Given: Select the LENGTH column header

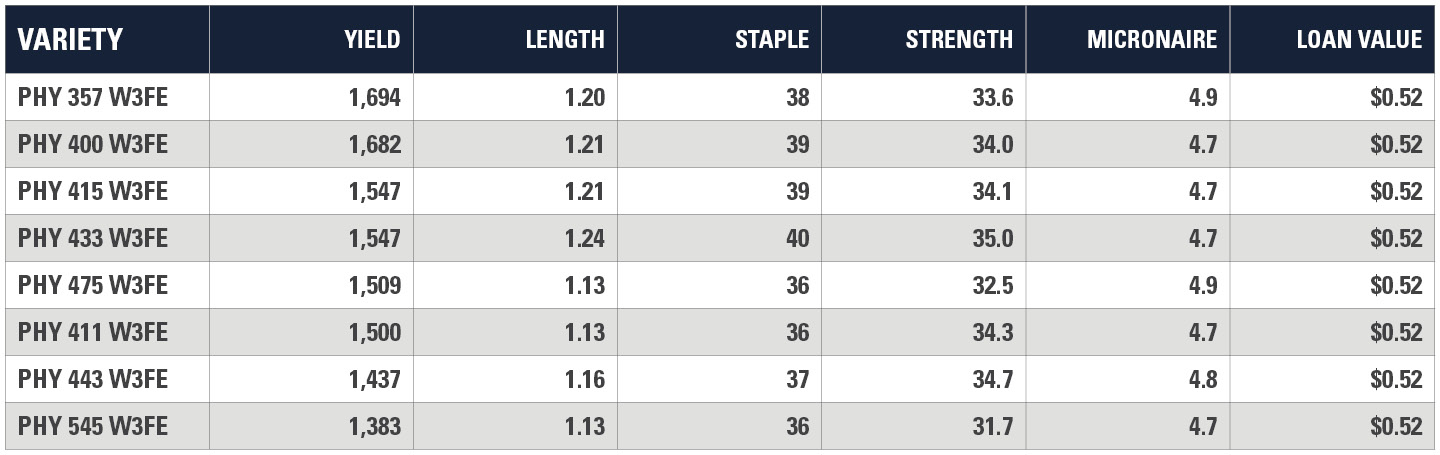Looking at the screenshot, I should (x=565, y=40).
